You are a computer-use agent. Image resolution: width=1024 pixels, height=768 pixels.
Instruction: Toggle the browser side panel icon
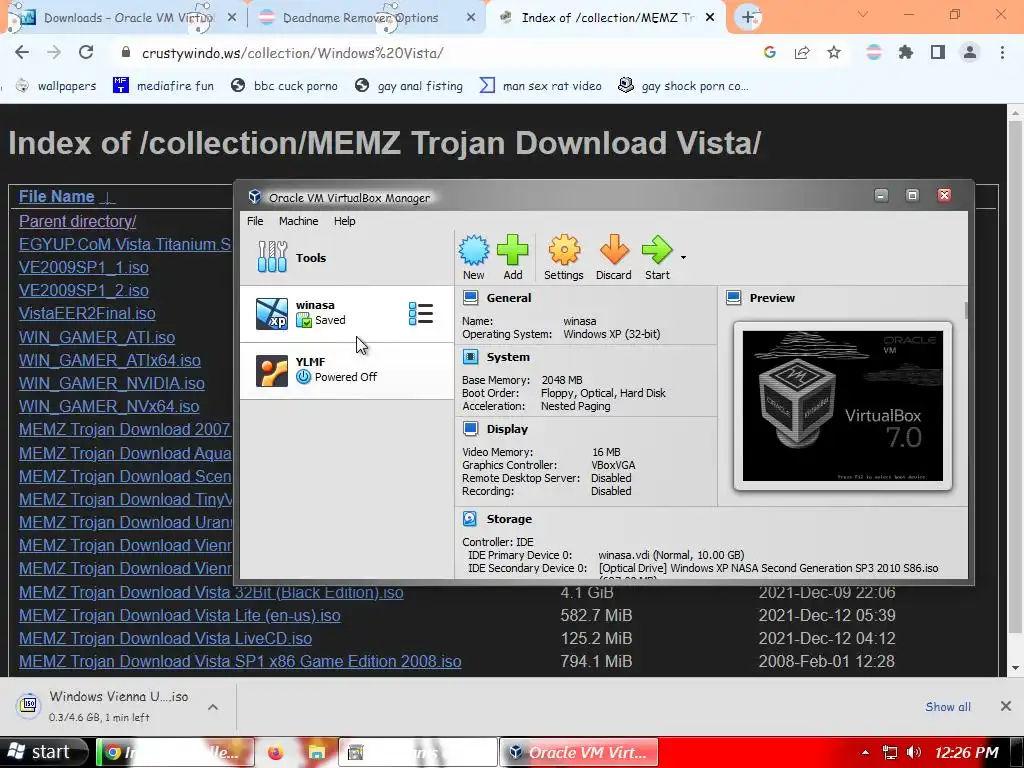[938, 52]
